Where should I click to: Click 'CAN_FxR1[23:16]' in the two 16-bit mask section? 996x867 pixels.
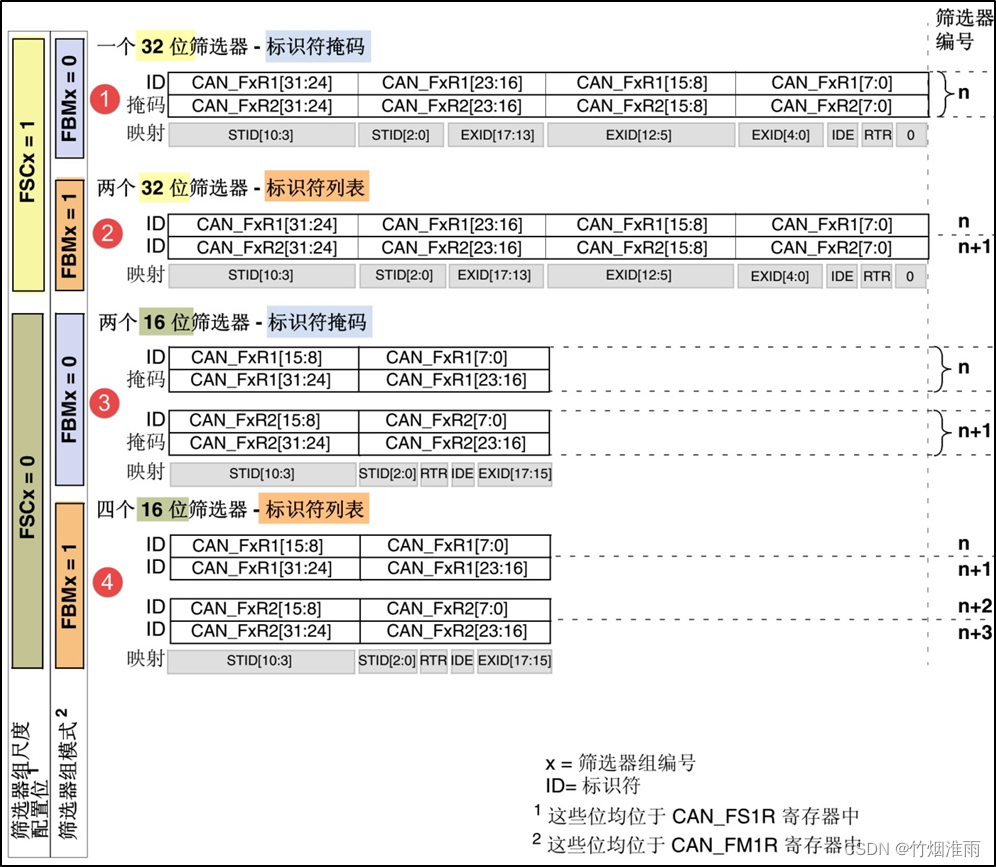[x=456, y=380]
